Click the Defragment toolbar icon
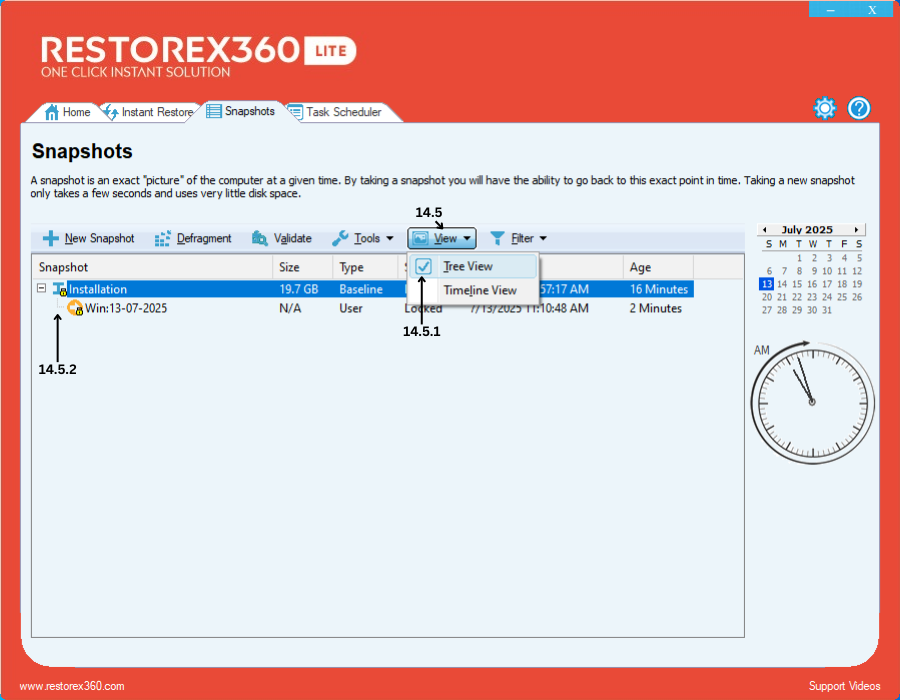The width and height of the screenshot is (900, 700). click(x=164, y=239)
